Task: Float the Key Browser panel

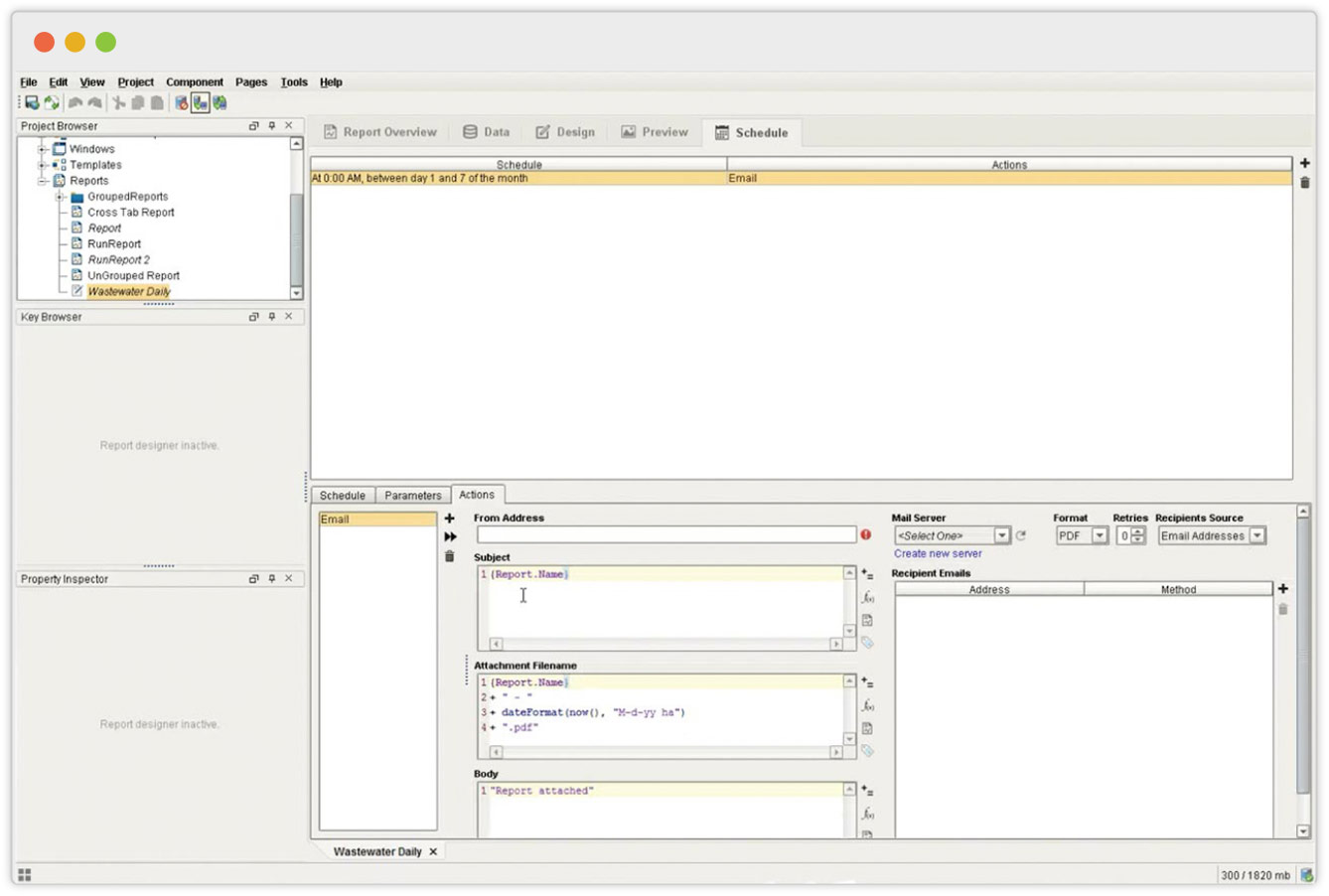Action: coord(253,317)
